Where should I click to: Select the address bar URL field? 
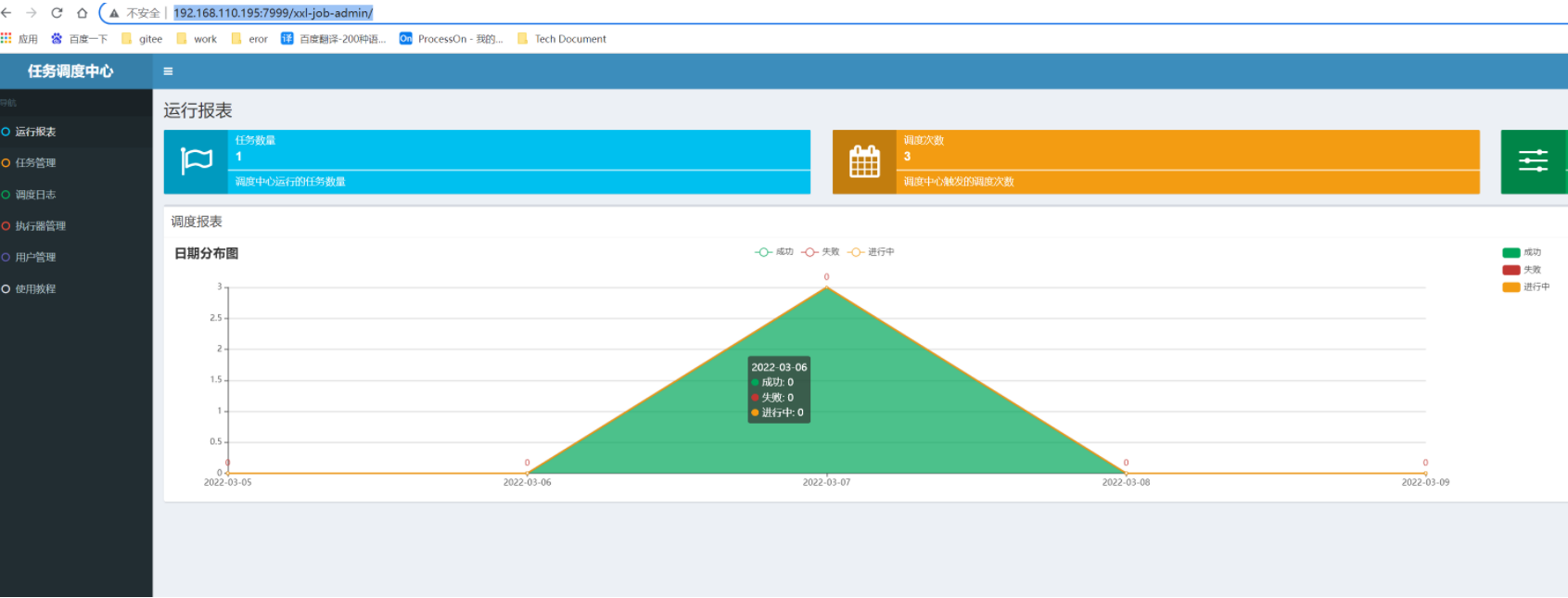(x=273, y=13)
